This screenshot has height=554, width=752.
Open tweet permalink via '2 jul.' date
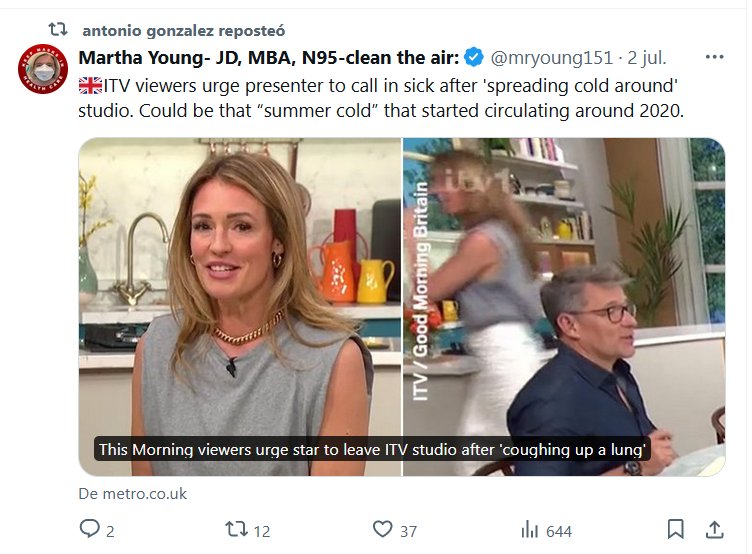644,57
